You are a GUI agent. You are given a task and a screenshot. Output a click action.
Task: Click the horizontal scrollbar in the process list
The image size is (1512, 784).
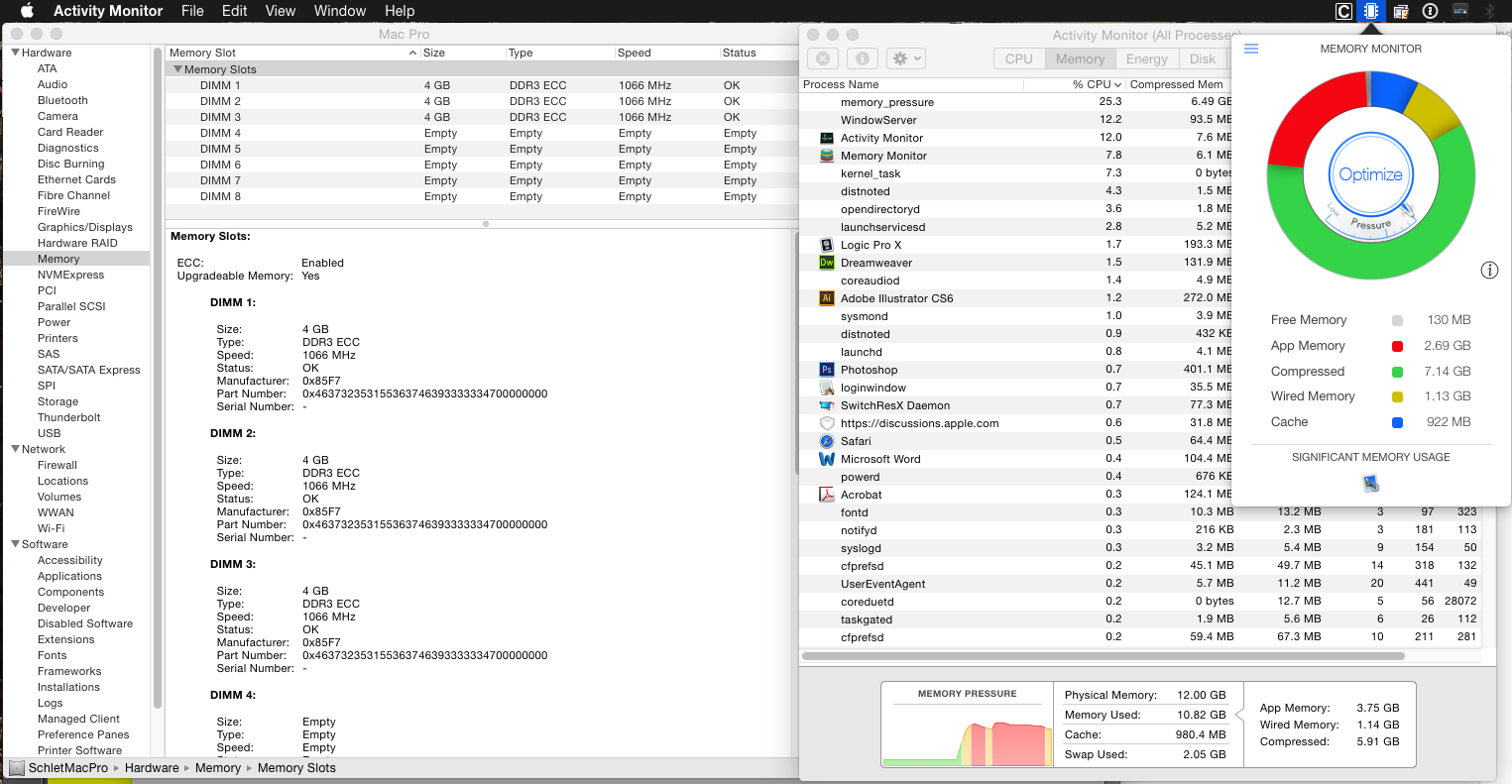pyautogui.click(x=1103, y=655)
